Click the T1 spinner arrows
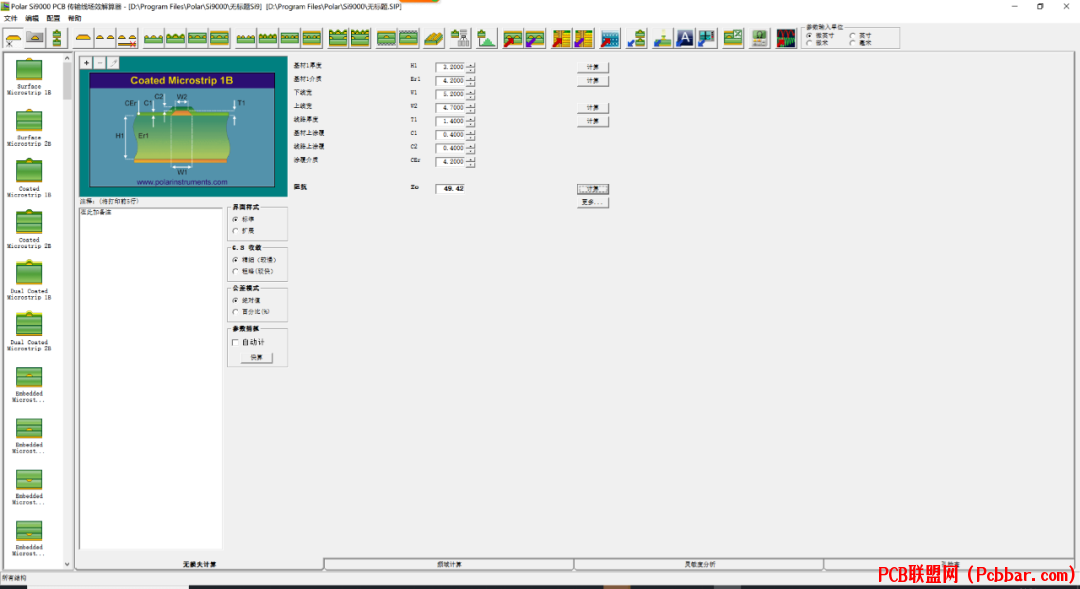The height and width of the screenshot is (589, 1080). (470, 121)
